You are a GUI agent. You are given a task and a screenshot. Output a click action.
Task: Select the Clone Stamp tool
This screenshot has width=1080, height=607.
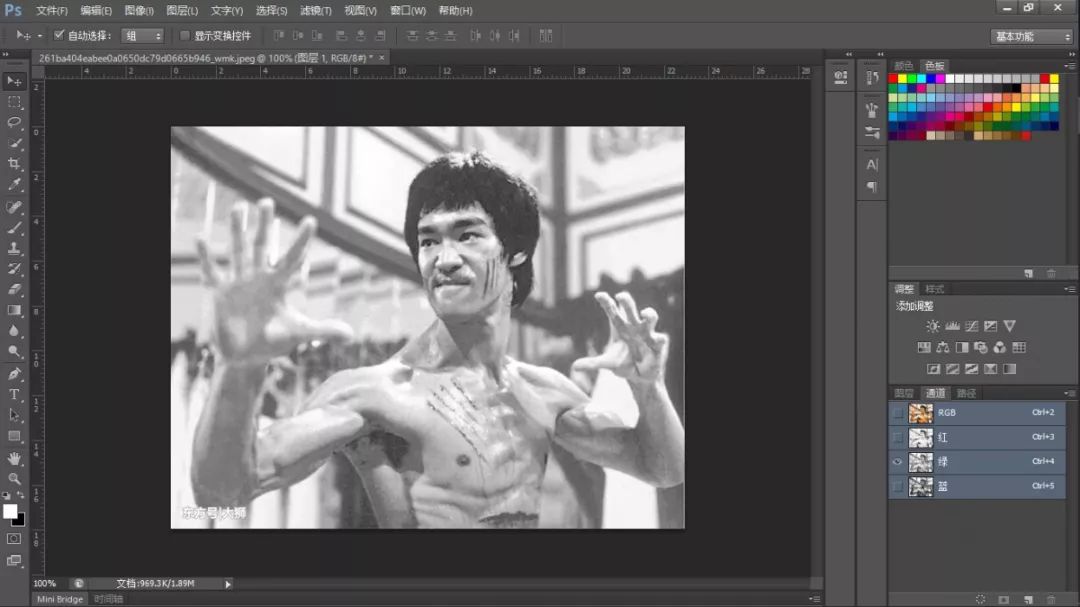tap(14, 249)
